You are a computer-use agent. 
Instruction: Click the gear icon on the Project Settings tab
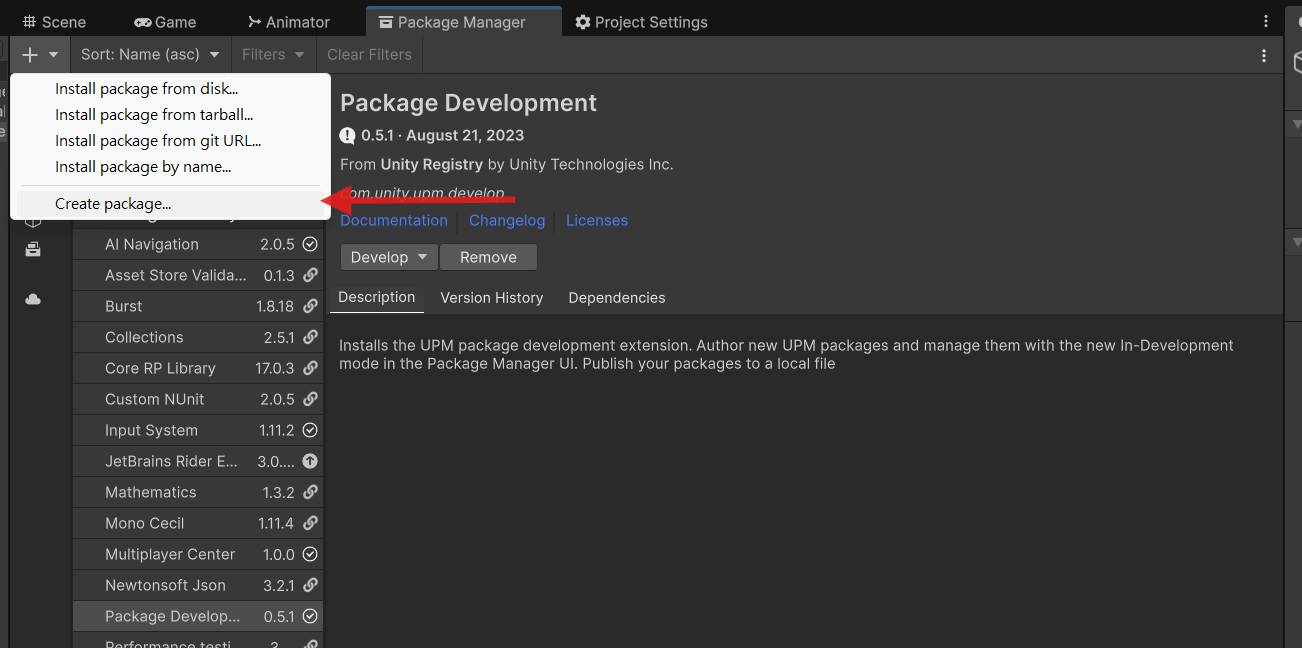580,20
